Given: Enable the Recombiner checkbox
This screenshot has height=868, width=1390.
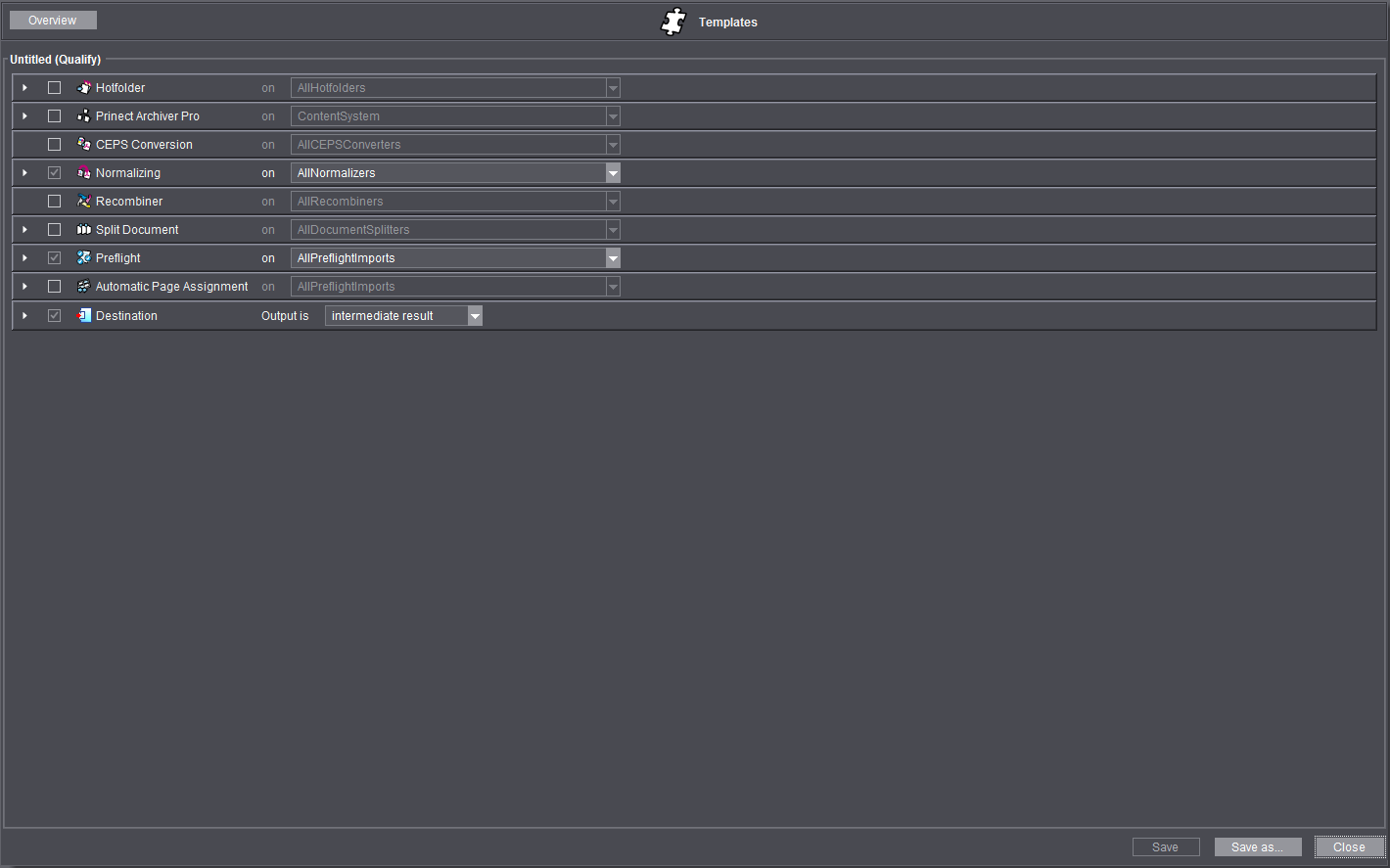Looking at the screenshot, I should (x=55, y=202).
